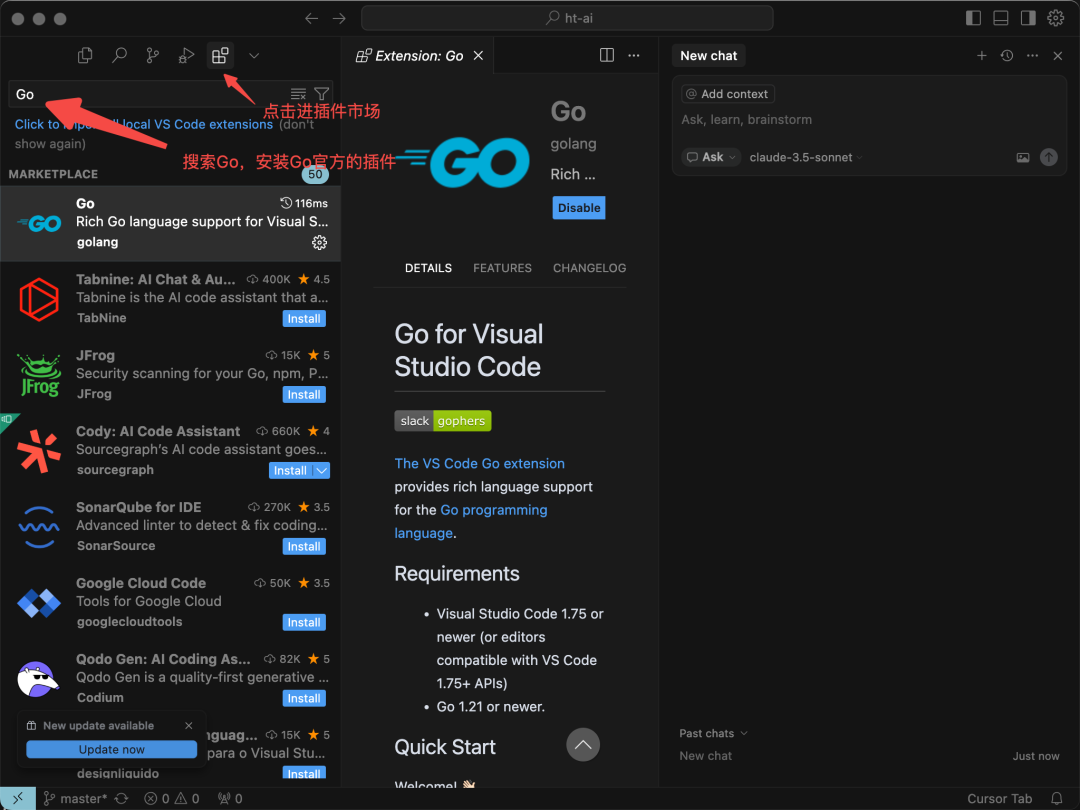Toggle secondary sidebar layout icon
This screenshot has height=810, width=1080.
coord(1028,19)
